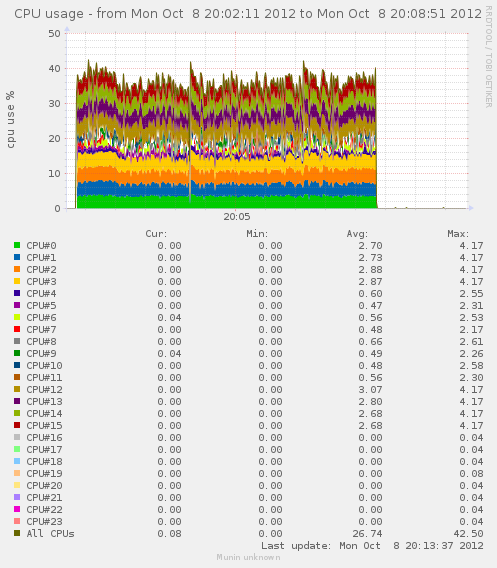This screenshot has width=497, height=568.
Task: Click the Last update timestamp text
Action: coord(372,546)
